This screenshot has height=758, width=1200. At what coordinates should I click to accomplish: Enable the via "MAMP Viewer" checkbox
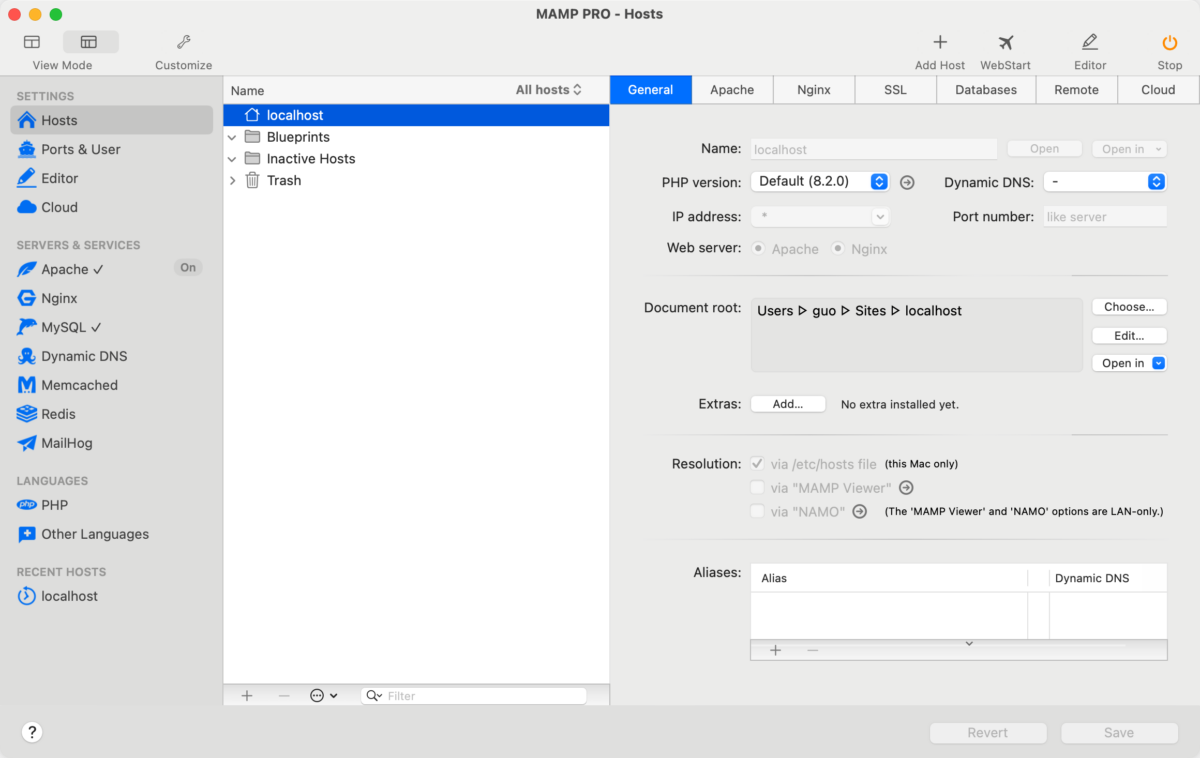pyautogui.click(x=758, y=488)
